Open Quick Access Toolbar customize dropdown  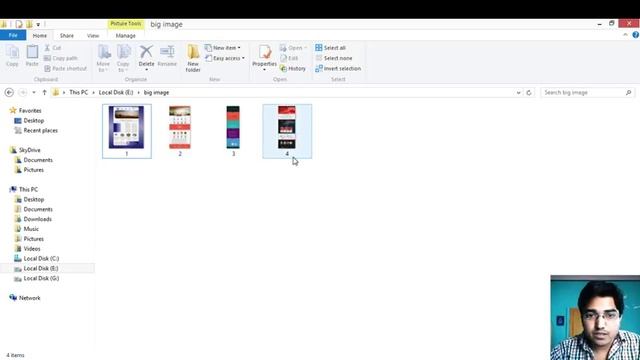pyautogui.click(x=38, y=24)
